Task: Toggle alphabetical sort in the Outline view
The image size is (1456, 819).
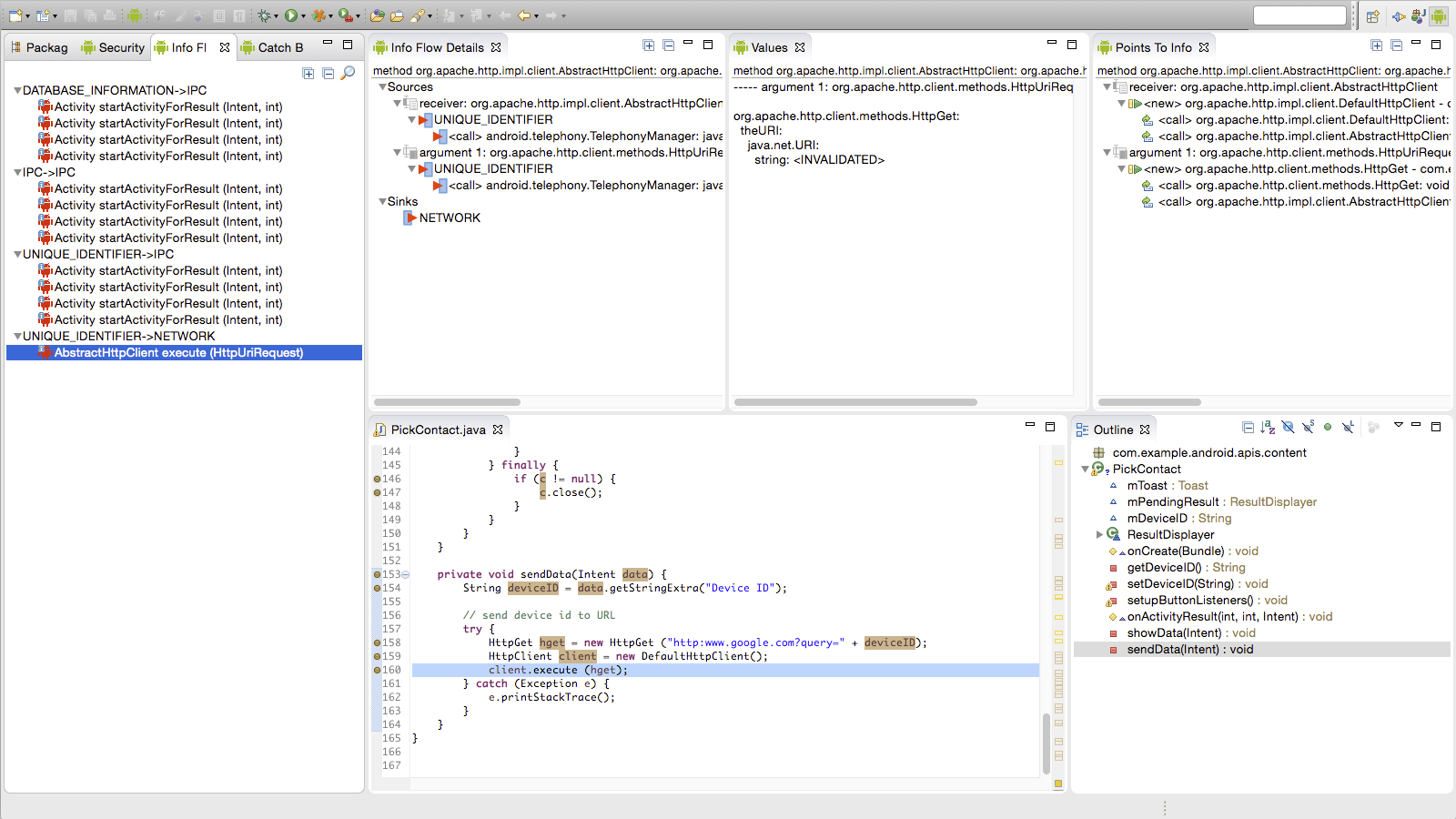Action: (x=1268, y=428)
